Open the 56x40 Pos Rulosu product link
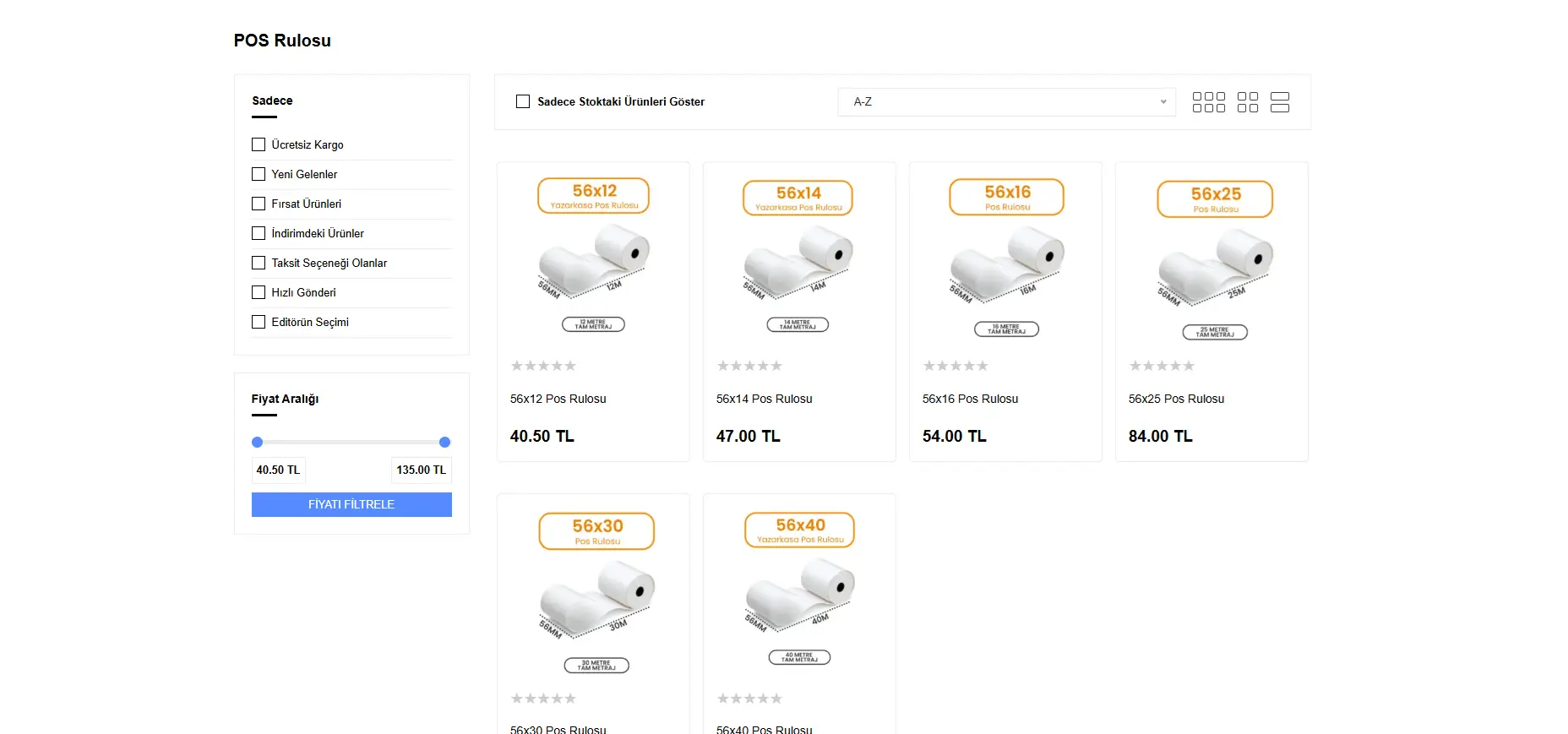This screenshot has width=1568, height=734. point(764,729)
